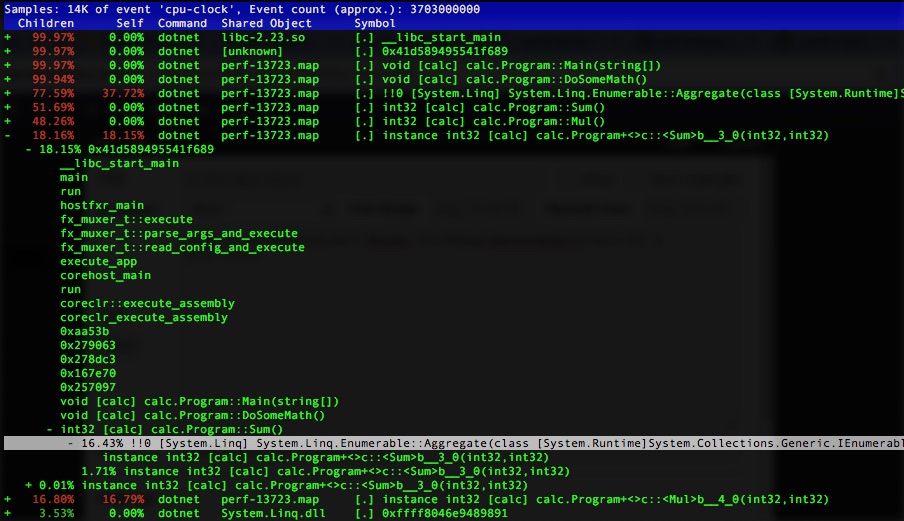Click the 99.97% value in the libc-2.23.so row
904x521 pixels.
pyautogui.click(x=53, y=37)
